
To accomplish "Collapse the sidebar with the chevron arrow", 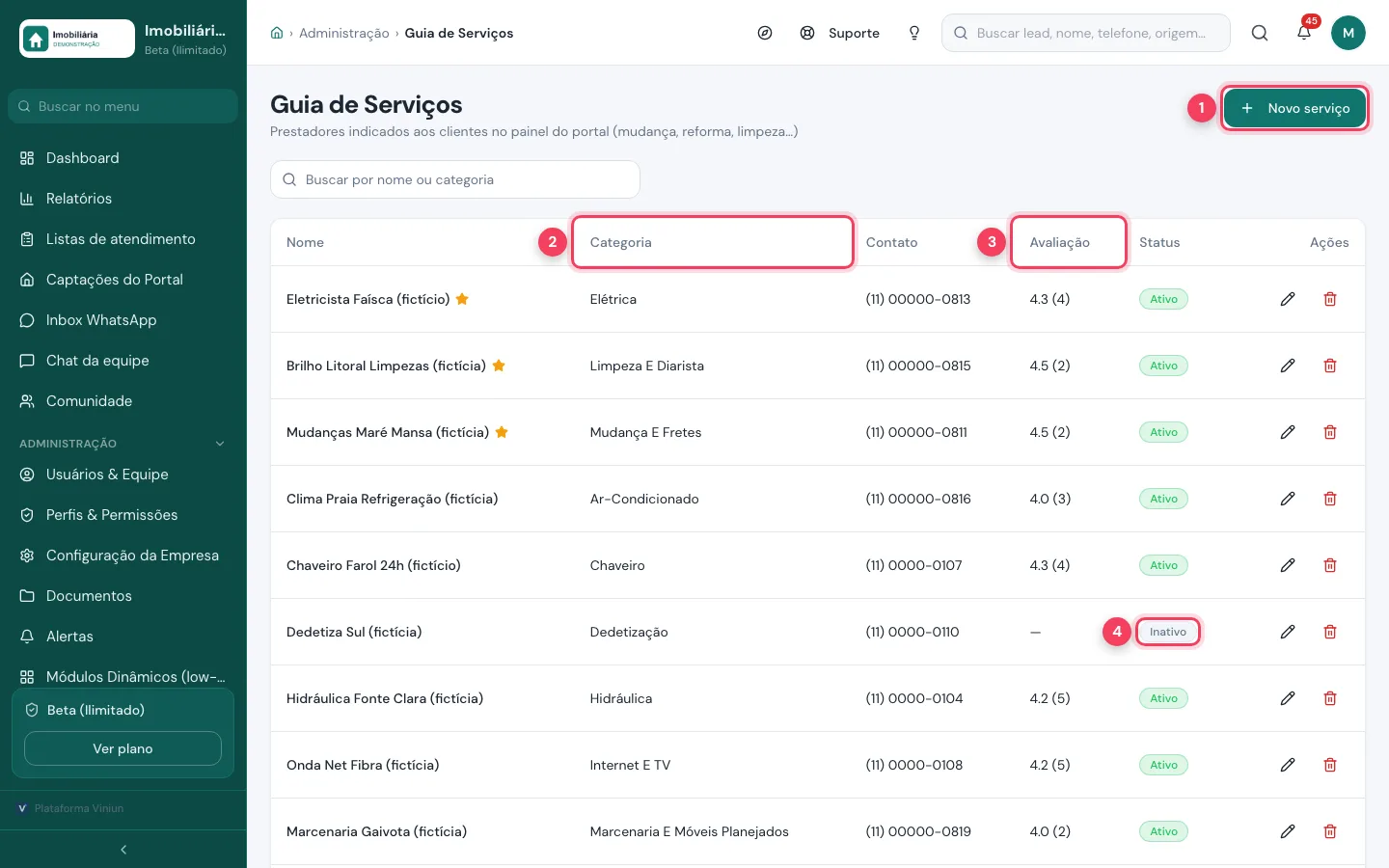I will [123, 850].
